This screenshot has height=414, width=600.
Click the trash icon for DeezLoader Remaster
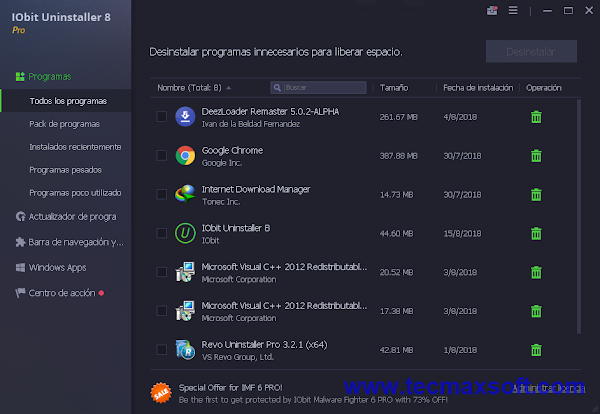pos(536,117)
